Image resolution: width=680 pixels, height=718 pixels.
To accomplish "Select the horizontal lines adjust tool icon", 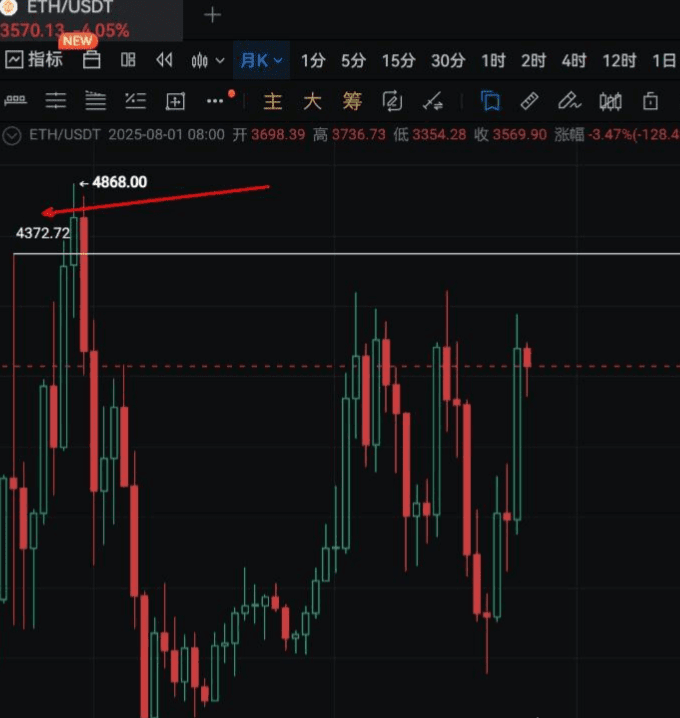I will tap(55, 101).
